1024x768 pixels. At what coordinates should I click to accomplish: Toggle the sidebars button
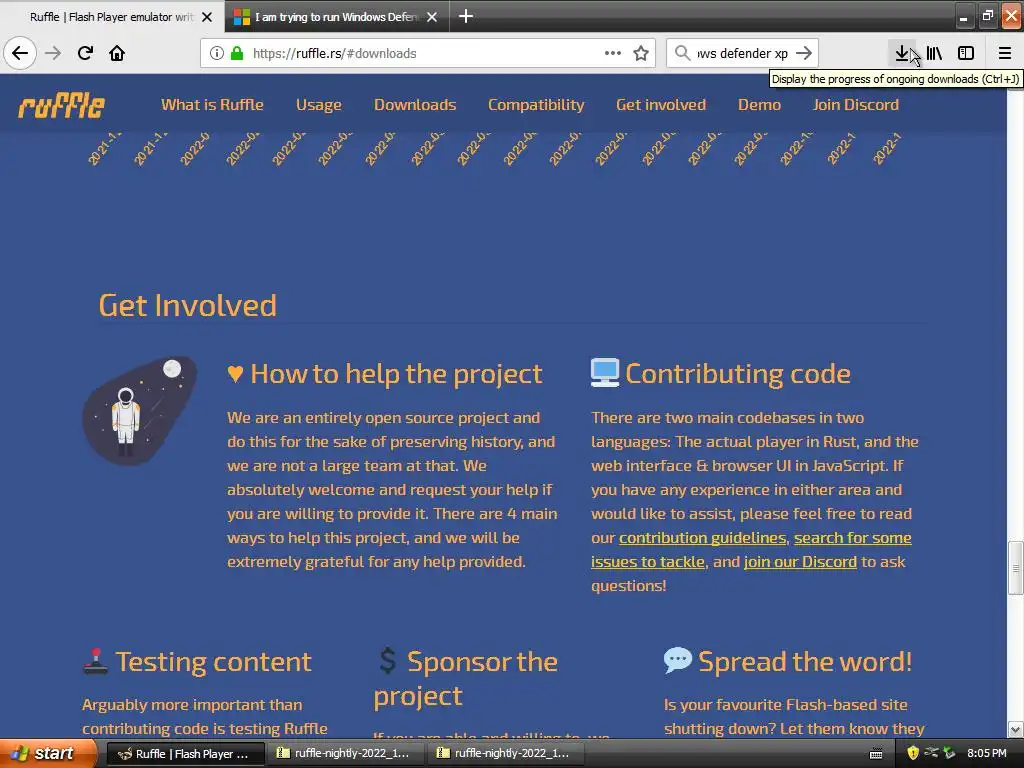[x=966, y=53]
